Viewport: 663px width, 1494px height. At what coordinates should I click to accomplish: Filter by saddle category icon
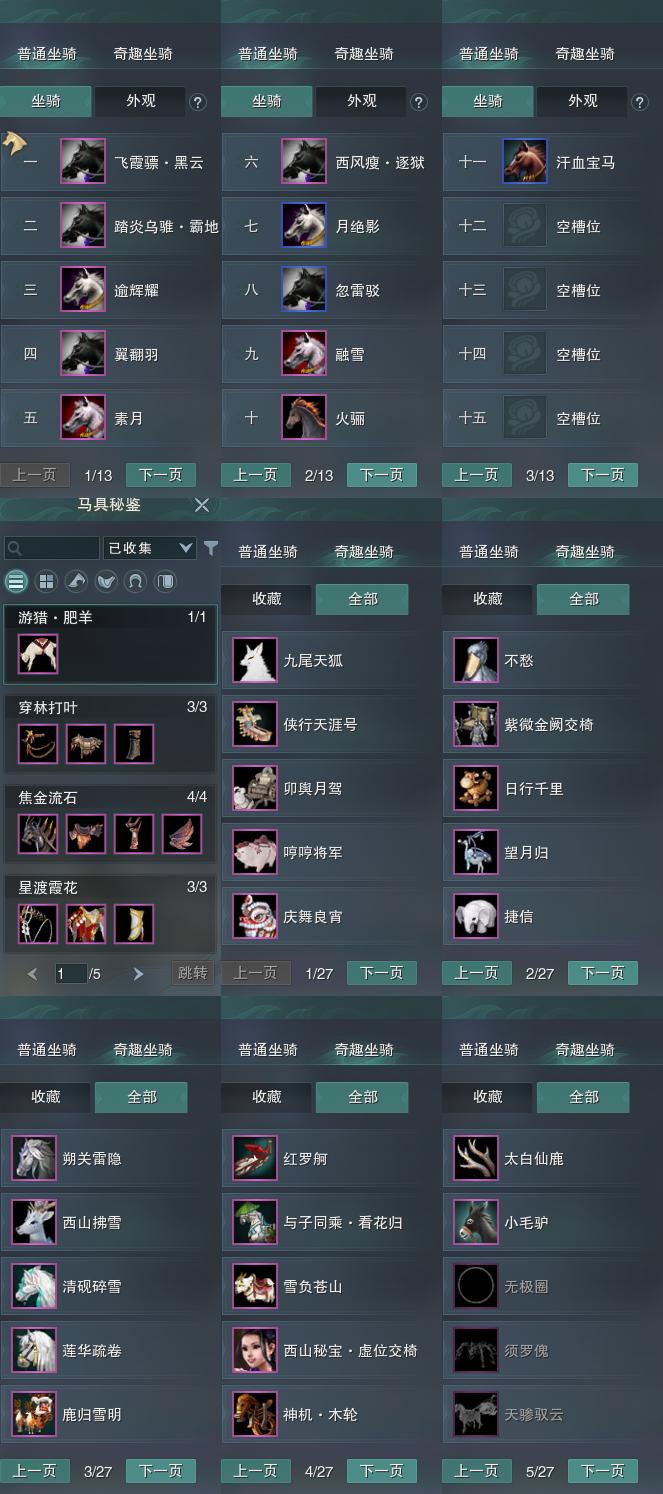point(106,581)
